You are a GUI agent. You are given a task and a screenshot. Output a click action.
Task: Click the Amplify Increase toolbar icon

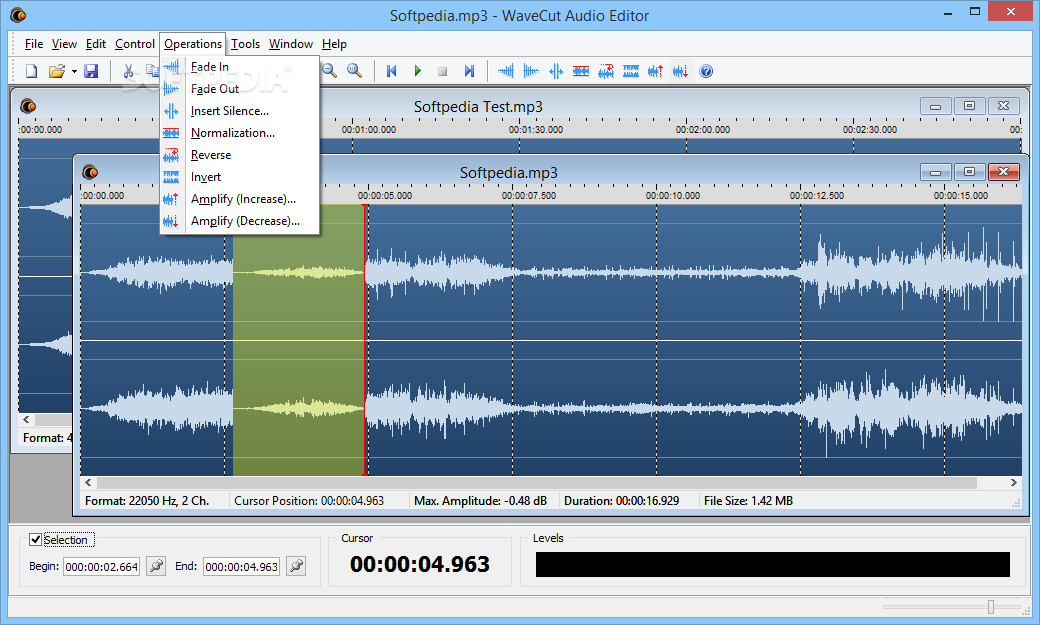[x=655, y=71]
